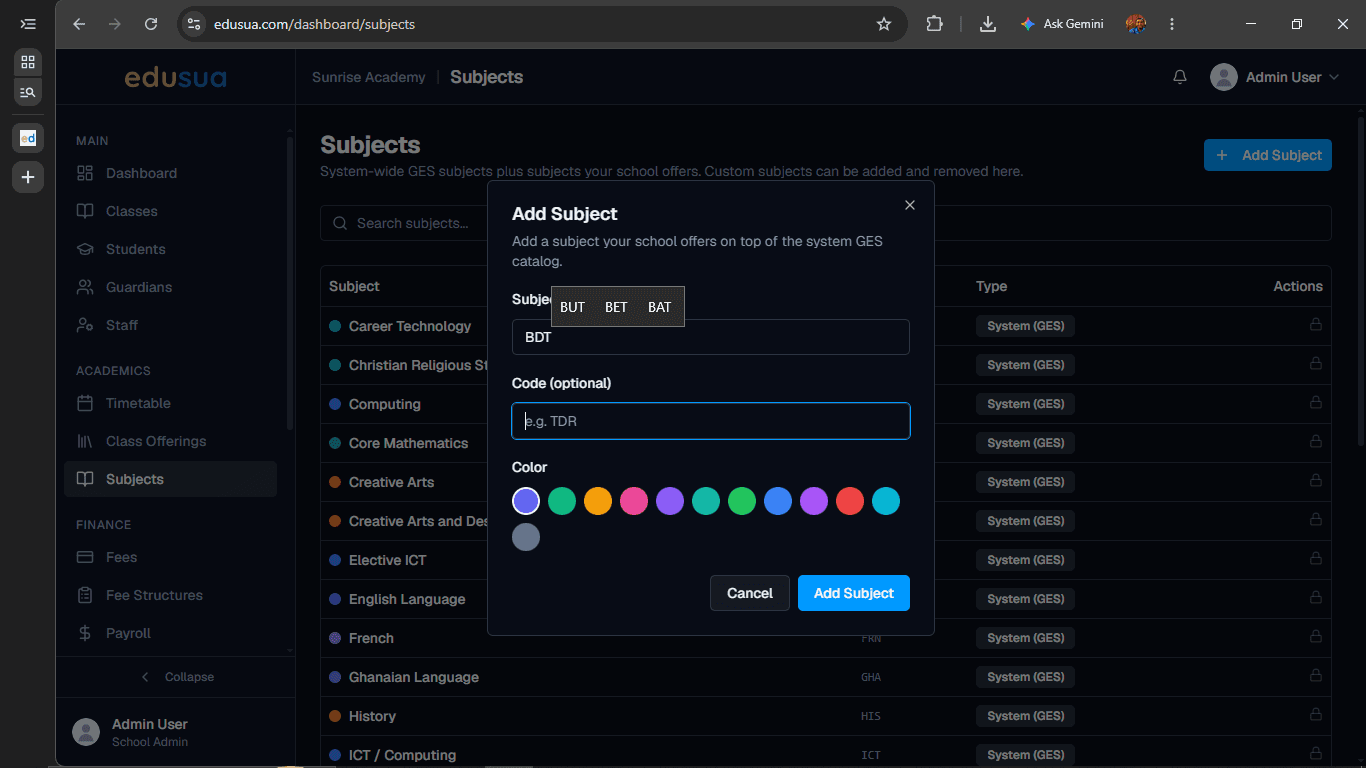Viewport: 1366px width, 768px height.
Task: Bookmark this page with the star icon
Action: pyautogui.click(x=884, y=24)
